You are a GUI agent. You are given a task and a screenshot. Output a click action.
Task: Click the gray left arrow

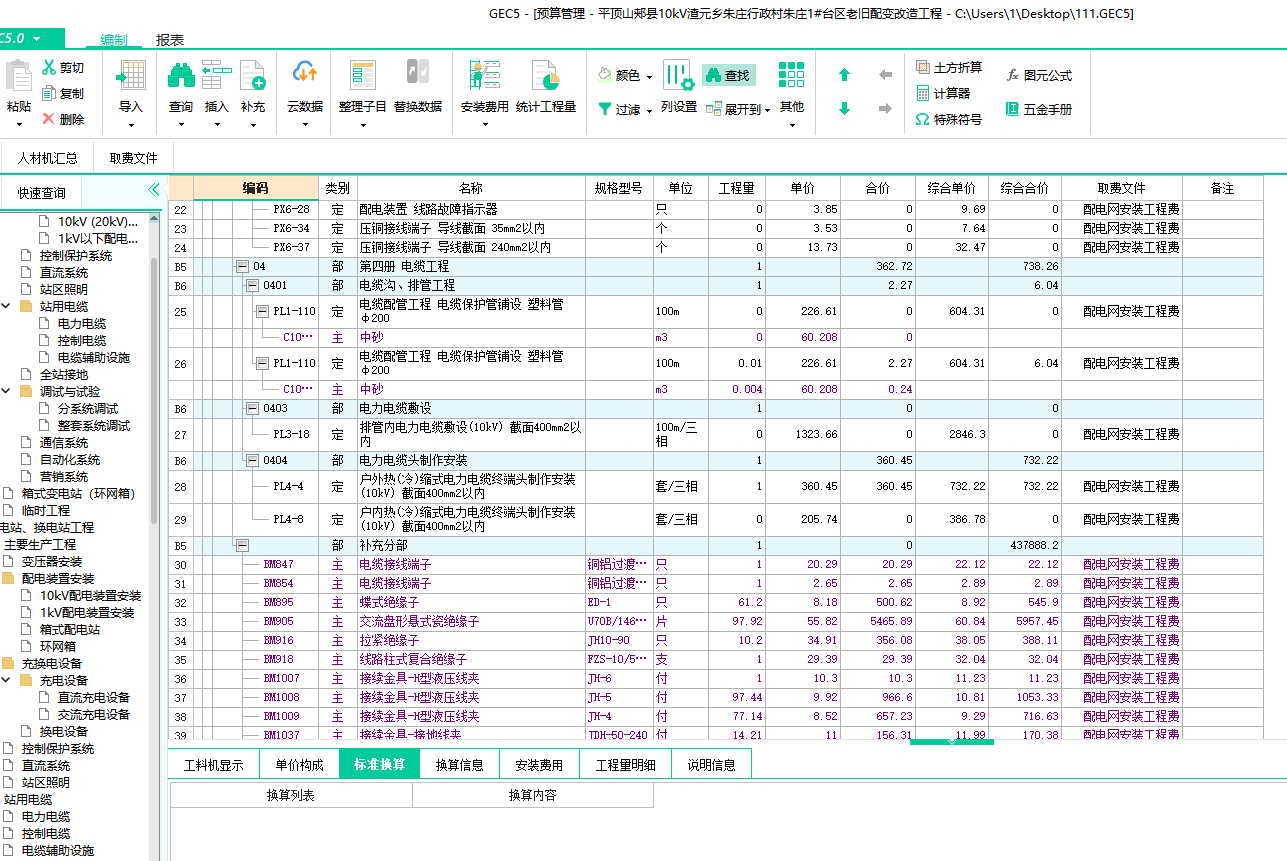pyautogui.click(x=885, y=75)
